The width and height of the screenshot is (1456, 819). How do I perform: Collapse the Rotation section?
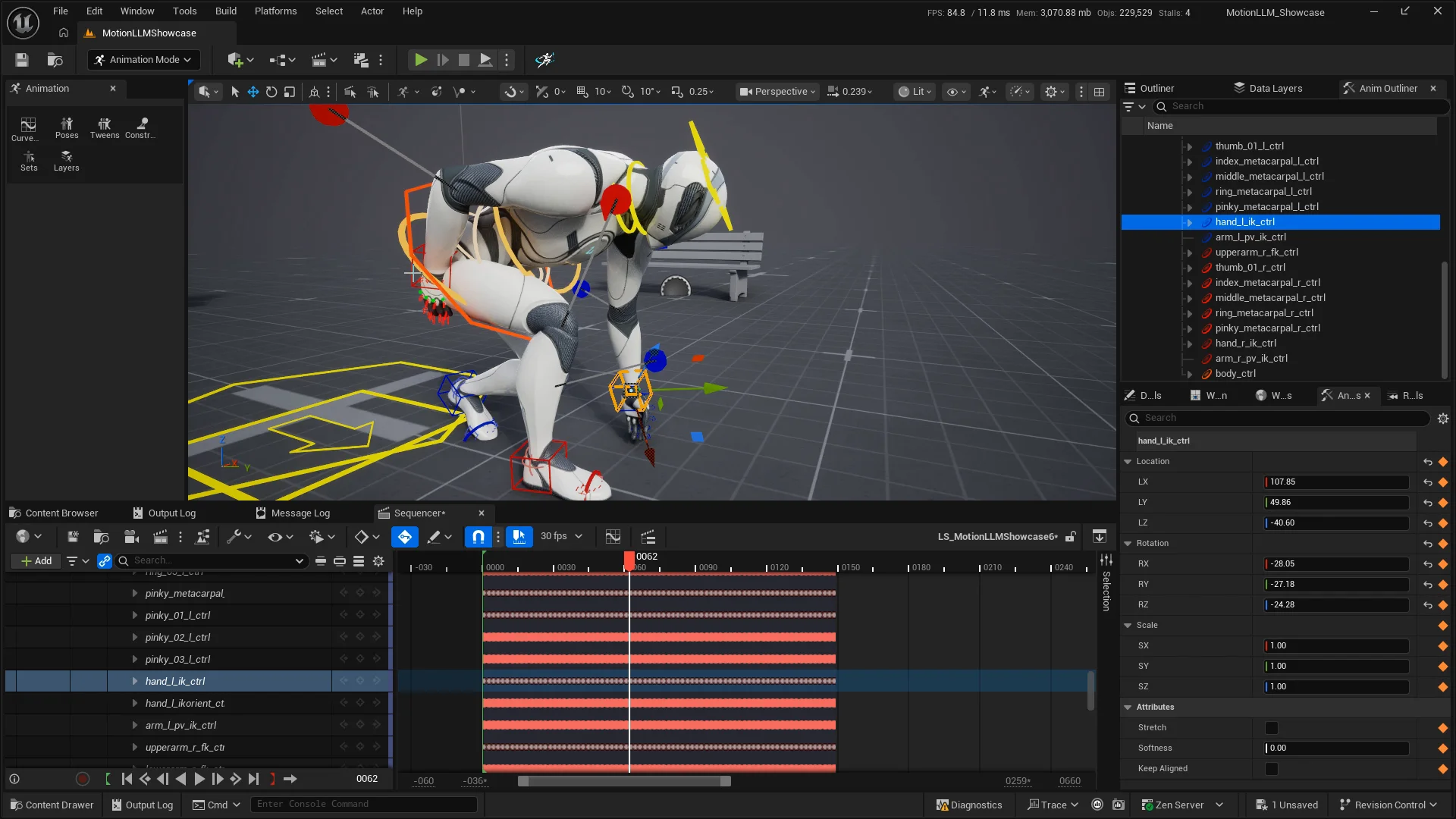[x=1128, y=544]
